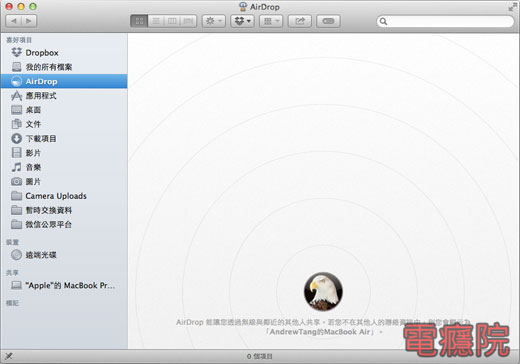Image resolution: width=520 pixels, height=364 pixels.
Task: Click the AirDrop sidebar icon
Action: (x=16, y=81)
